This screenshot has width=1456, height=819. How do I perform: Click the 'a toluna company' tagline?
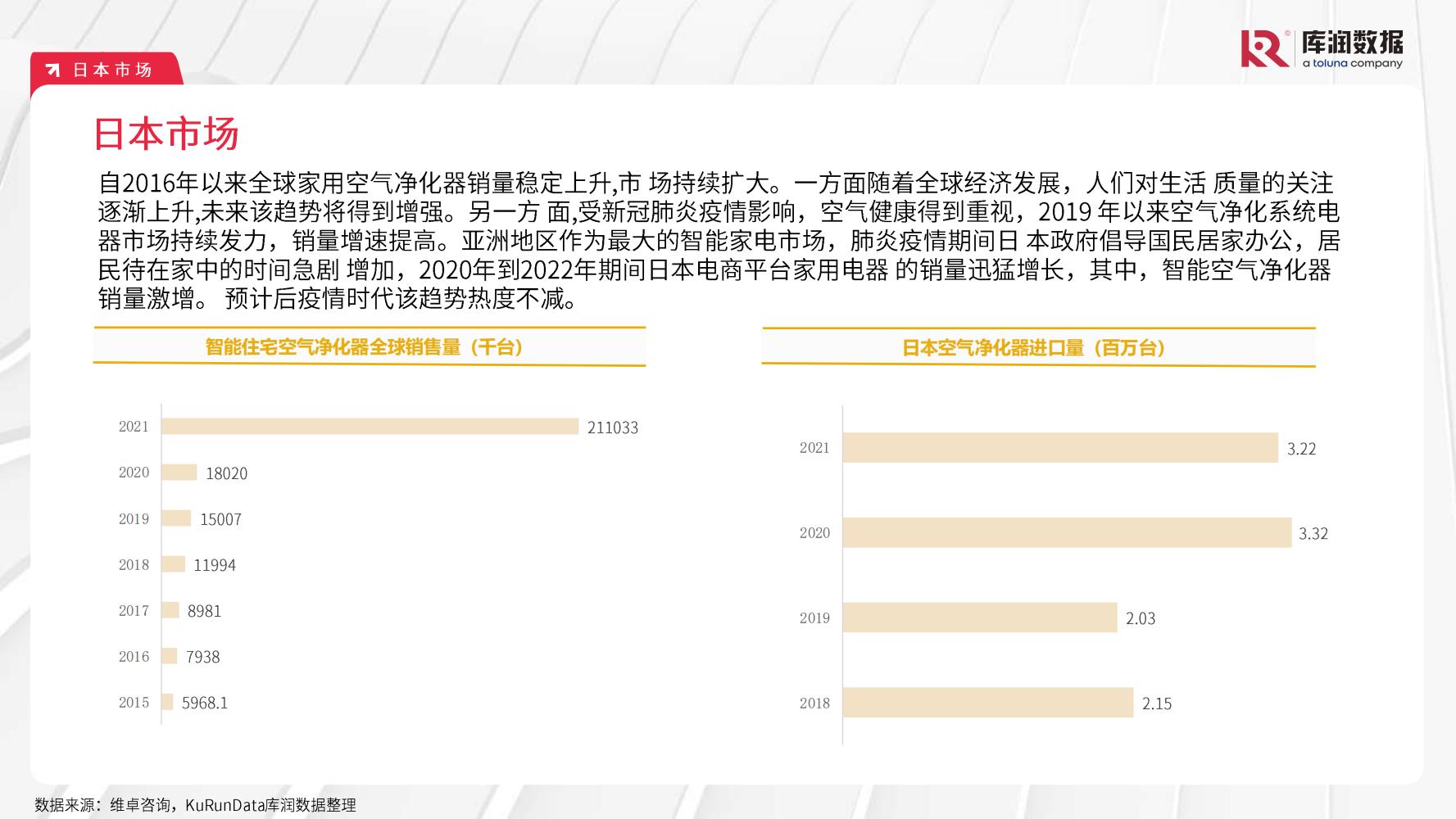coord(1353,63)
